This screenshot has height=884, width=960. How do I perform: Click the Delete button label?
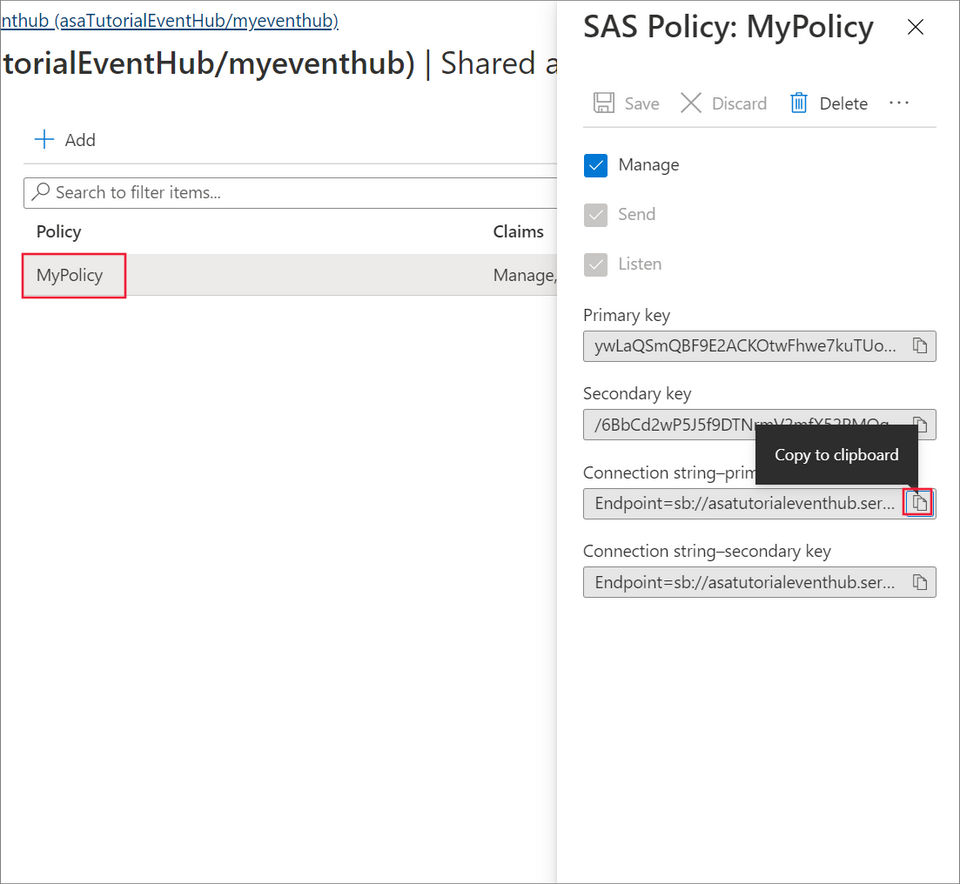coord(843,103)
